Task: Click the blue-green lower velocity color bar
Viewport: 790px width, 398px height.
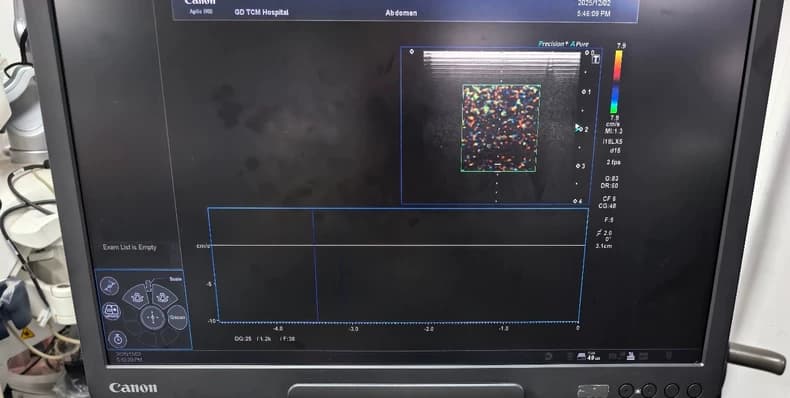Action: tap(615, 99)
